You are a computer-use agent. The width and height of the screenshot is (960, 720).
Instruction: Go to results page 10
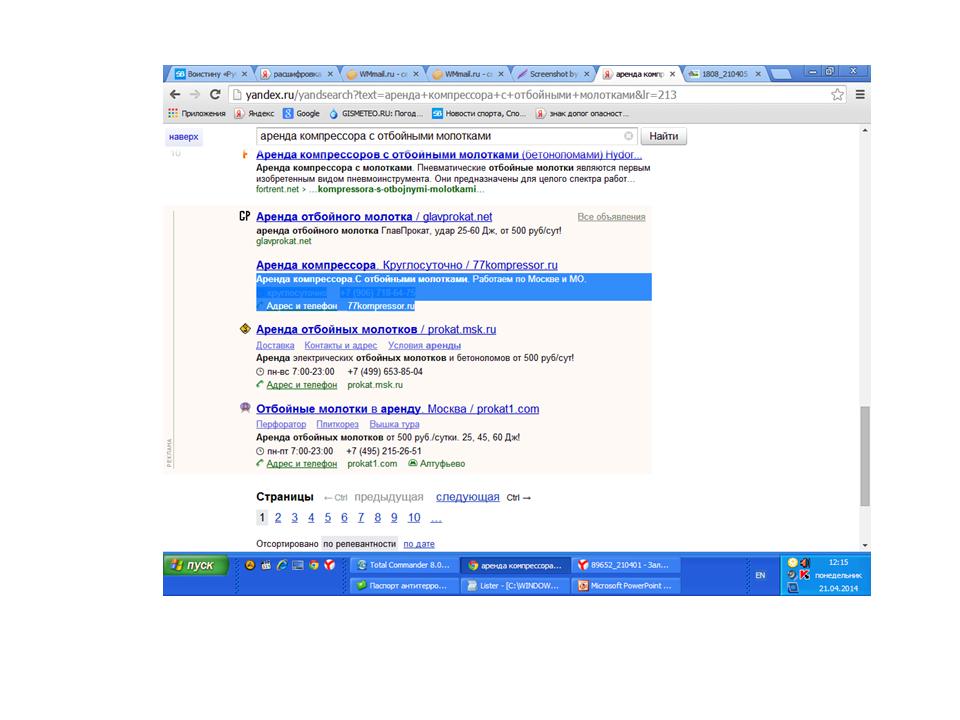tap(414, 518)
